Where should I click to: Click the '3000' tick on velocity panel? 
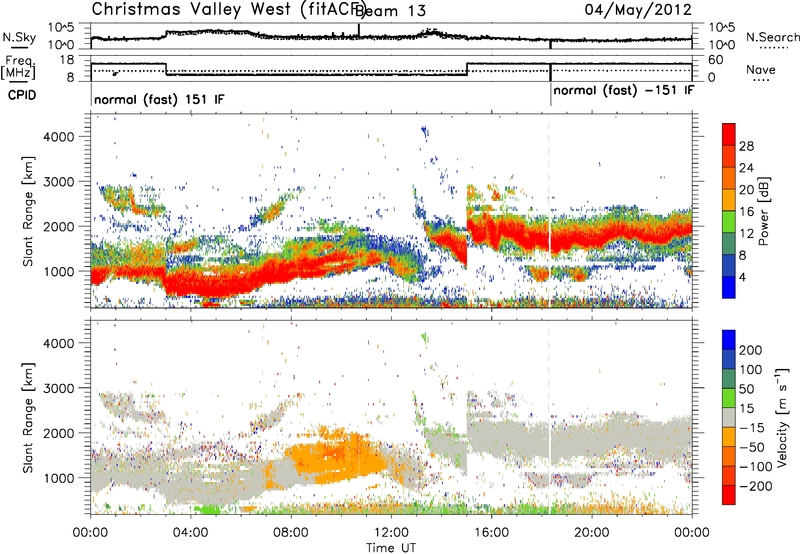click(58, 388)
